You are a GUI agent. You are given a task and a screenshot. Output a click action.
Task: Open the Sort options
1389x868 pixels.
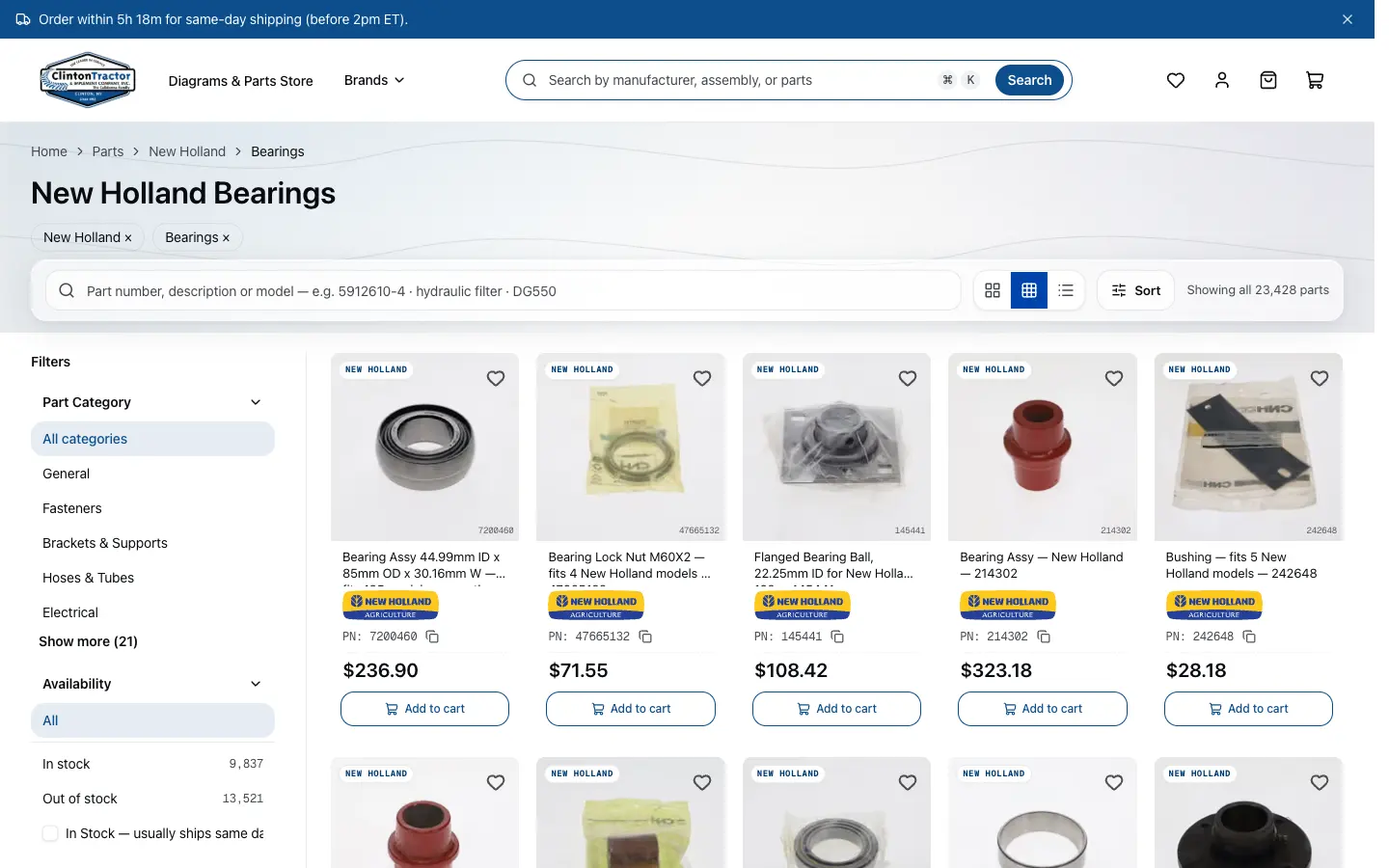(1135, 290)
